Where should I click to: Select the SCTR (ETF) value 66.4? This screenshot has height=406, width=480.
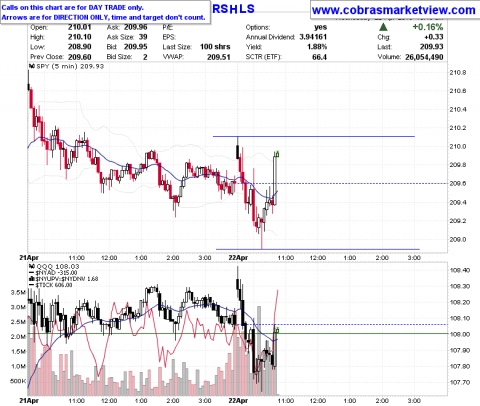pos(319,57)
